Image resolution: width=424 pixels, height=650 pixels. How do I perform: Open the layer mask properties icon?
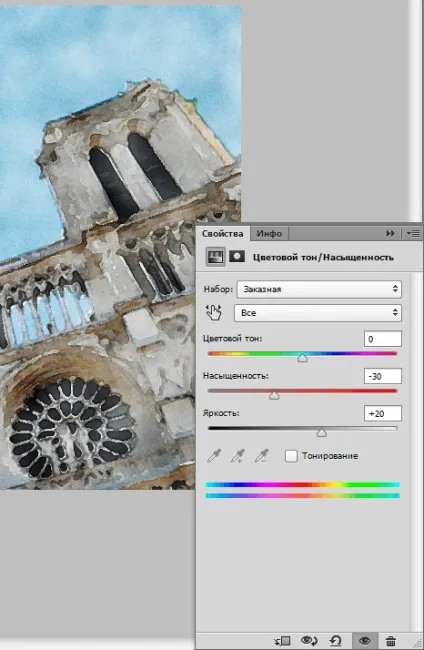point(237,257)
